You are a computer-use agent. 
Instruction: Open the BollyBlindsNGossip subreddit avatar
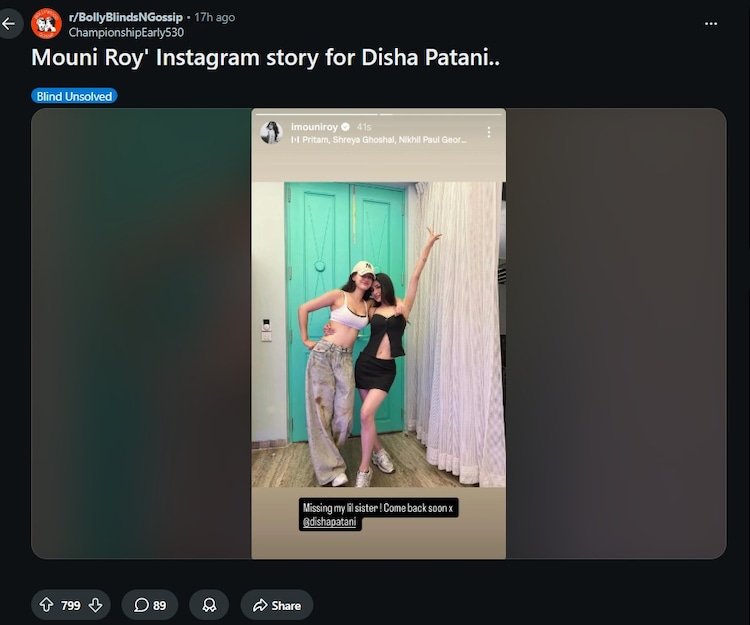(46, 23)
